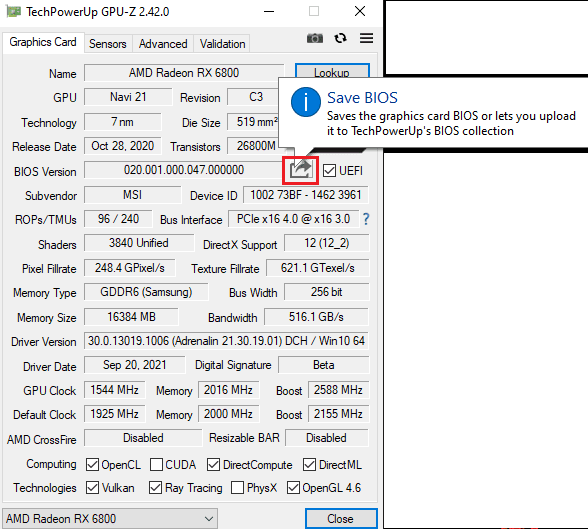Click the Resizable BAR value Disabled
Image resolution: width=588 pixels, height=529 pixels.
click(x=327, y=438)
